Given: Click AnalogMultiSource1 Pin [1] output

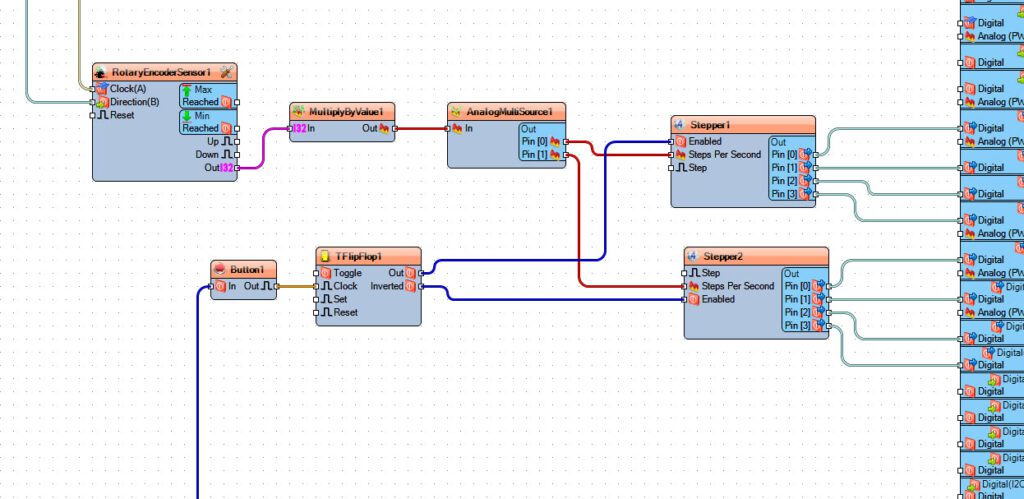Looking at the screenshot, I should coord(566,155).
